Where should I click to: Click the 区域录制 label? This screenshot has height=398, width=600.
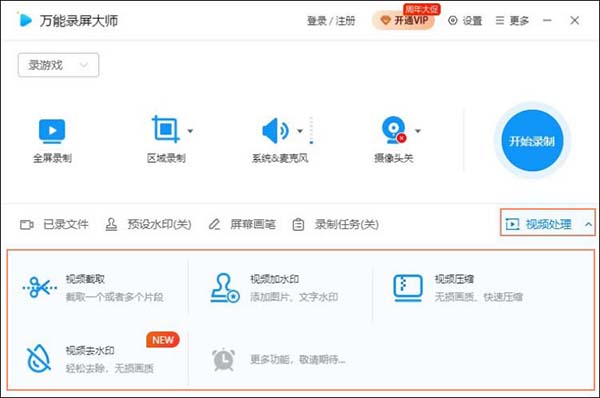tap(166, 158)
